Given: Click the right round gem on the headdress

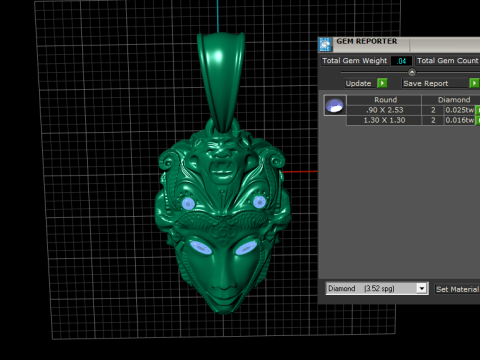Looking at the screenshot, I should click(x=259, y=202).
